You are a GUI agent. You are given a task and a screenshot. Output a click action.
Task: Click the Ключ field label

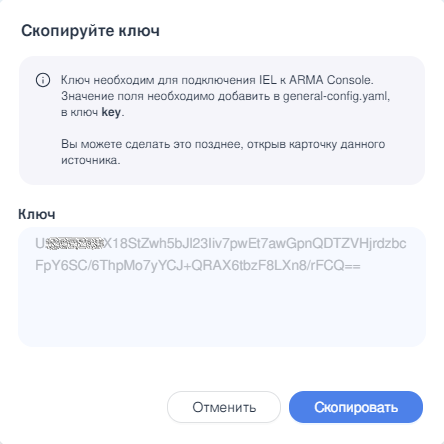[x=37, y=214]
